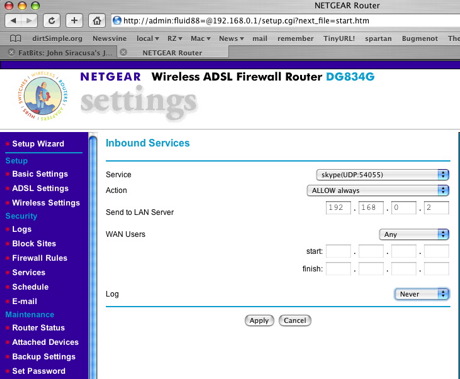The height and width of the screenshot is (379, 460).
Task: Close the NETGEAR Router tab with its X icon
Action: (123, 52)
